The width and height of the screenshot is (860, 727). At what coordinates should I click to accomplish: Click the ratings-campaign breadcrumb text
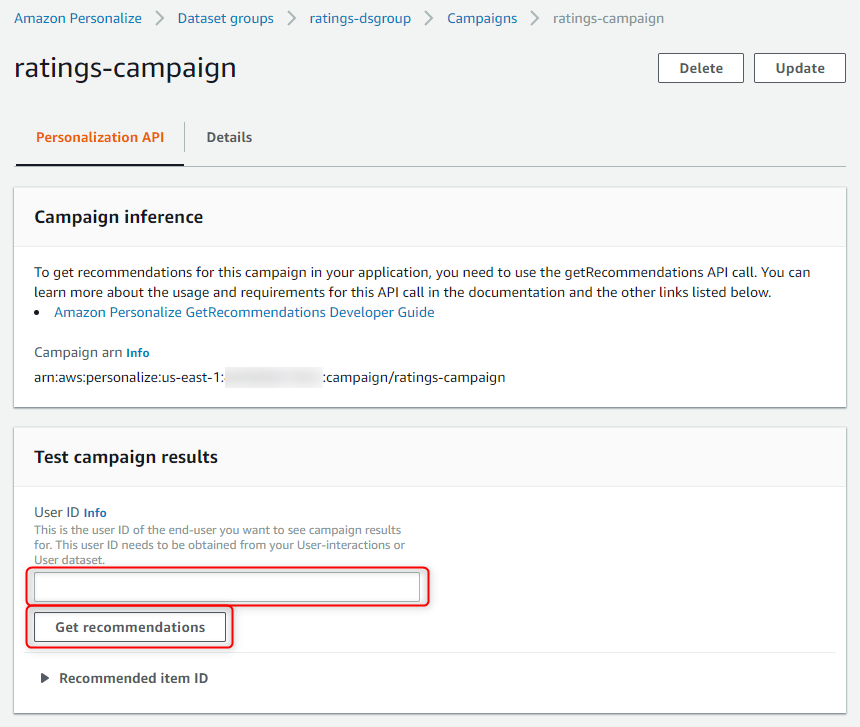pos(608,18)
